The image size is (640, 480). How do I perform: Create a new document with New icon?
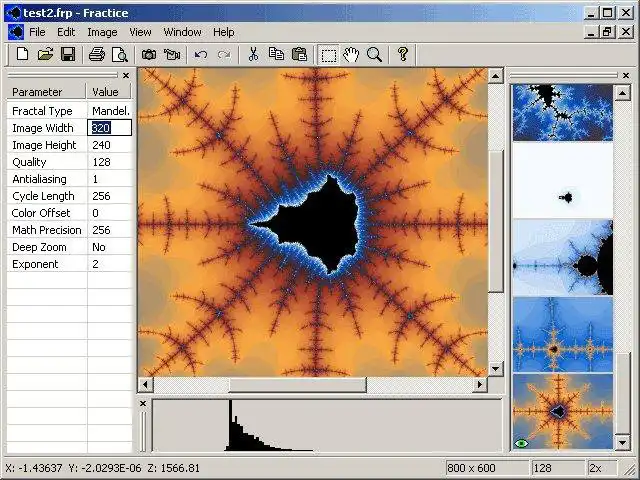tap(22, 54)
